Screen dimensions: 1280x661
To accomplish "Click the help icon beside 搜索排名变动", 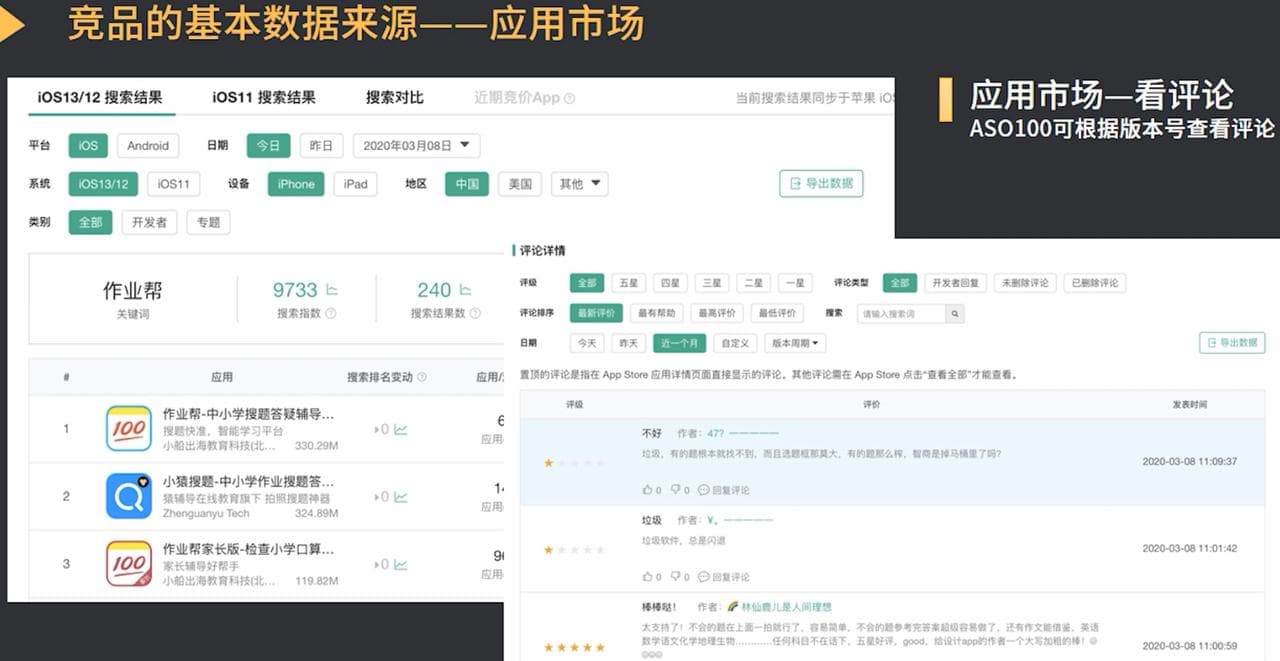I will click(421, 377).
